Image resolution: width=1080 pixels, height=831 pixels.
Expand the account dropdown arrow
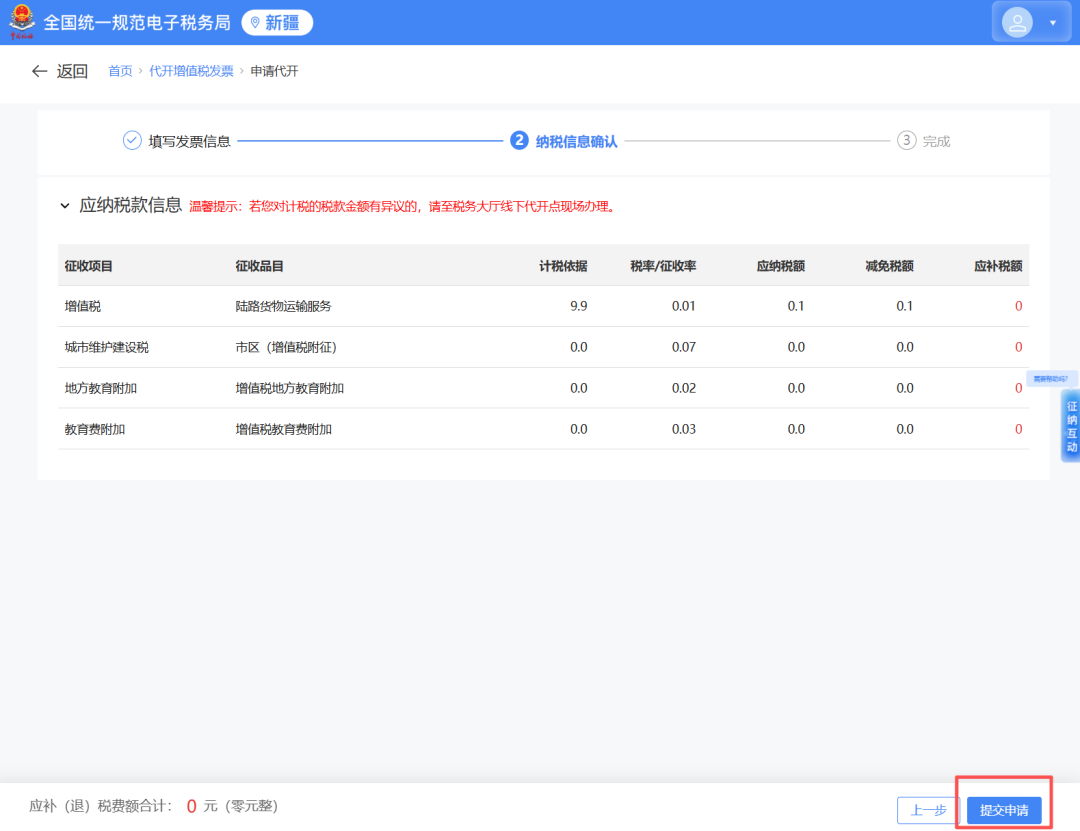click(1052, 23)
